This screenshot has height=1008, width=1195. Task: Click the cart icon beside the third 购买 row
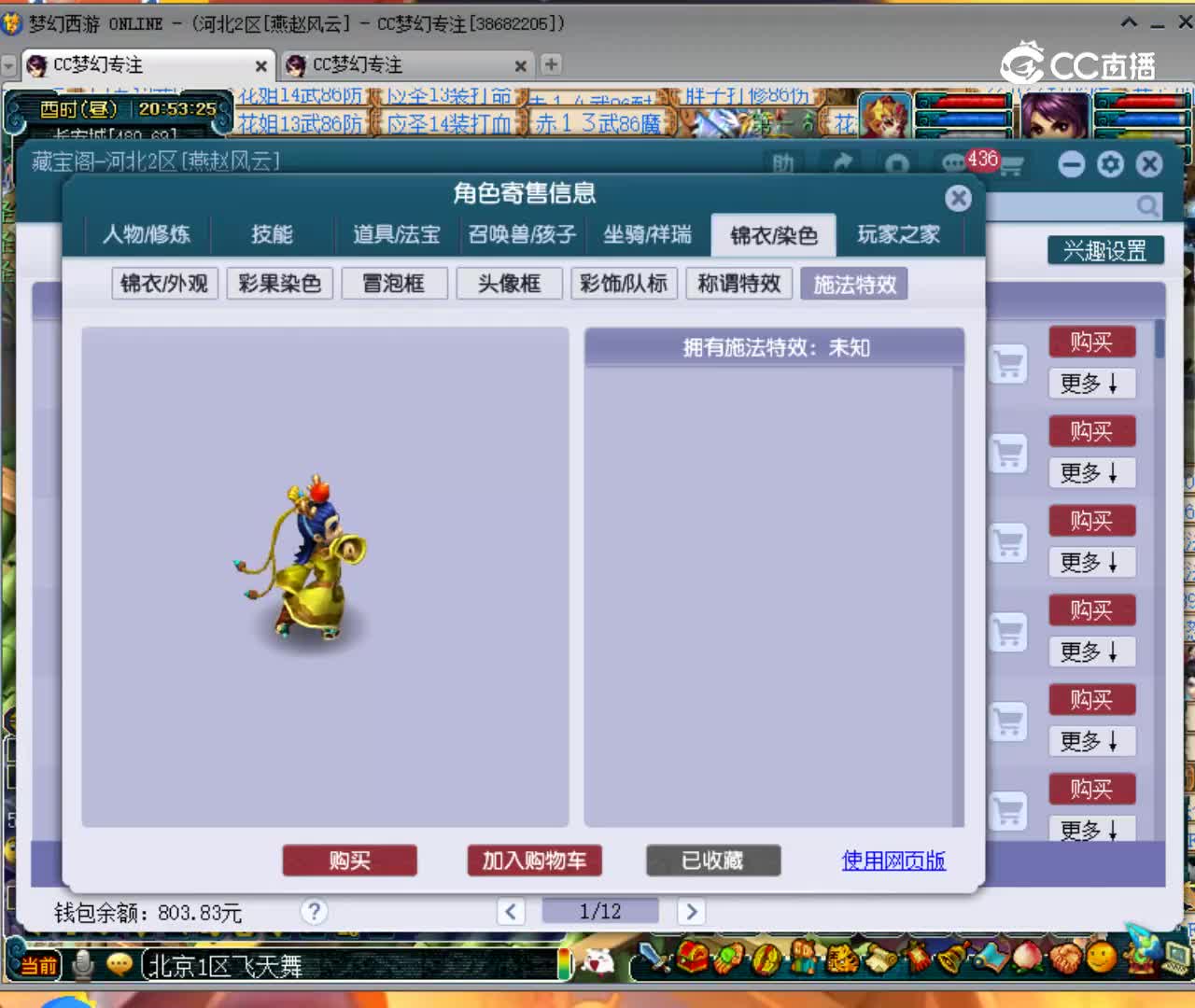tap(1008, 543)
